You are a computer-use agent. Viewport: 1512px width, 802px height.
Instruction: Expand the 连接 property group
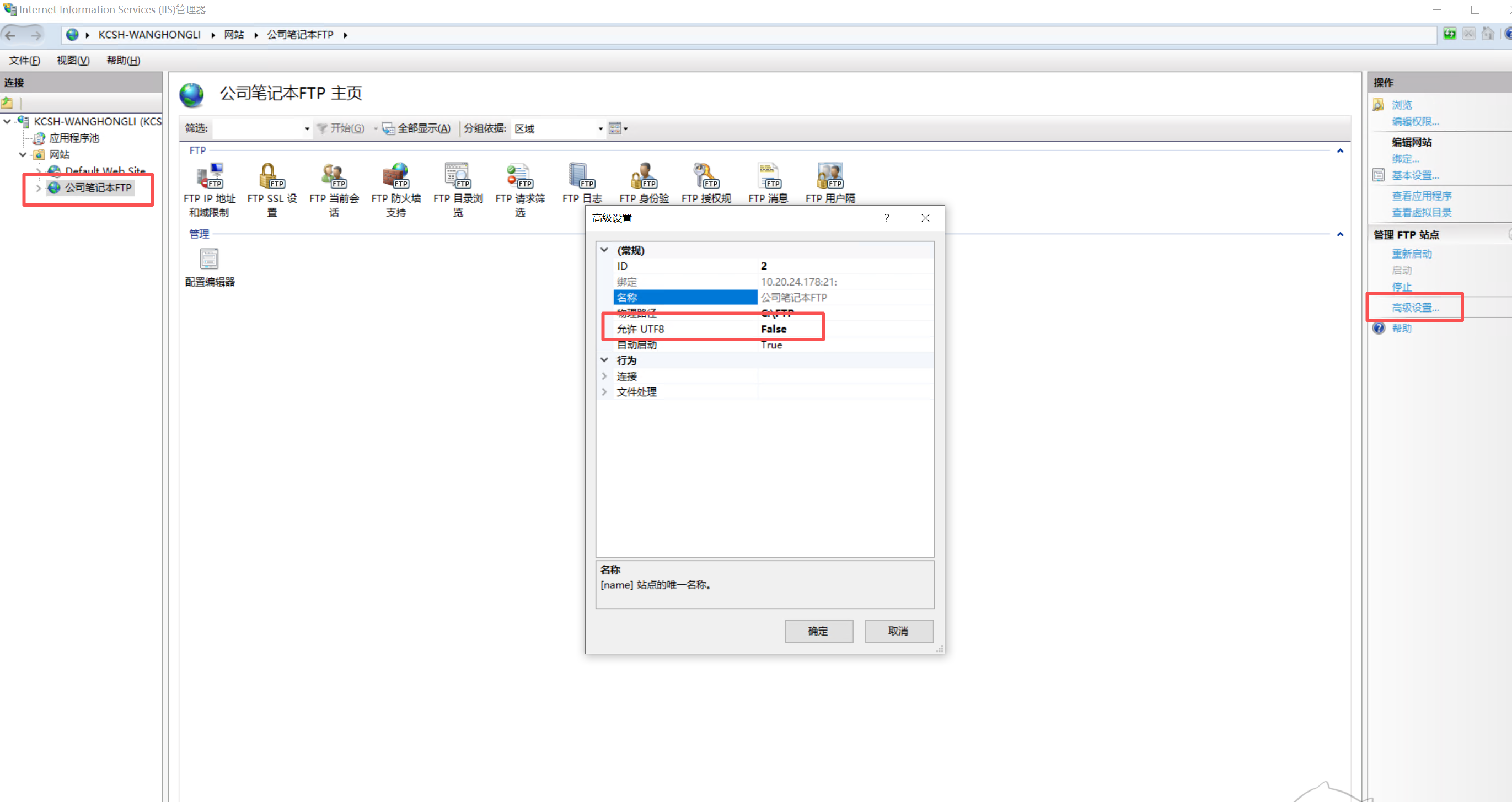click(x=604, y=375)
